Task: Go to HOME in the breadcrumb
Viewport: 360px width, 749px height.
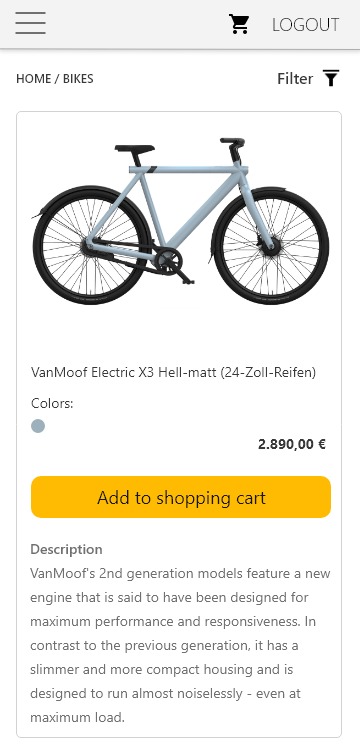Action: pyautogui.click(x=33, y=79)
